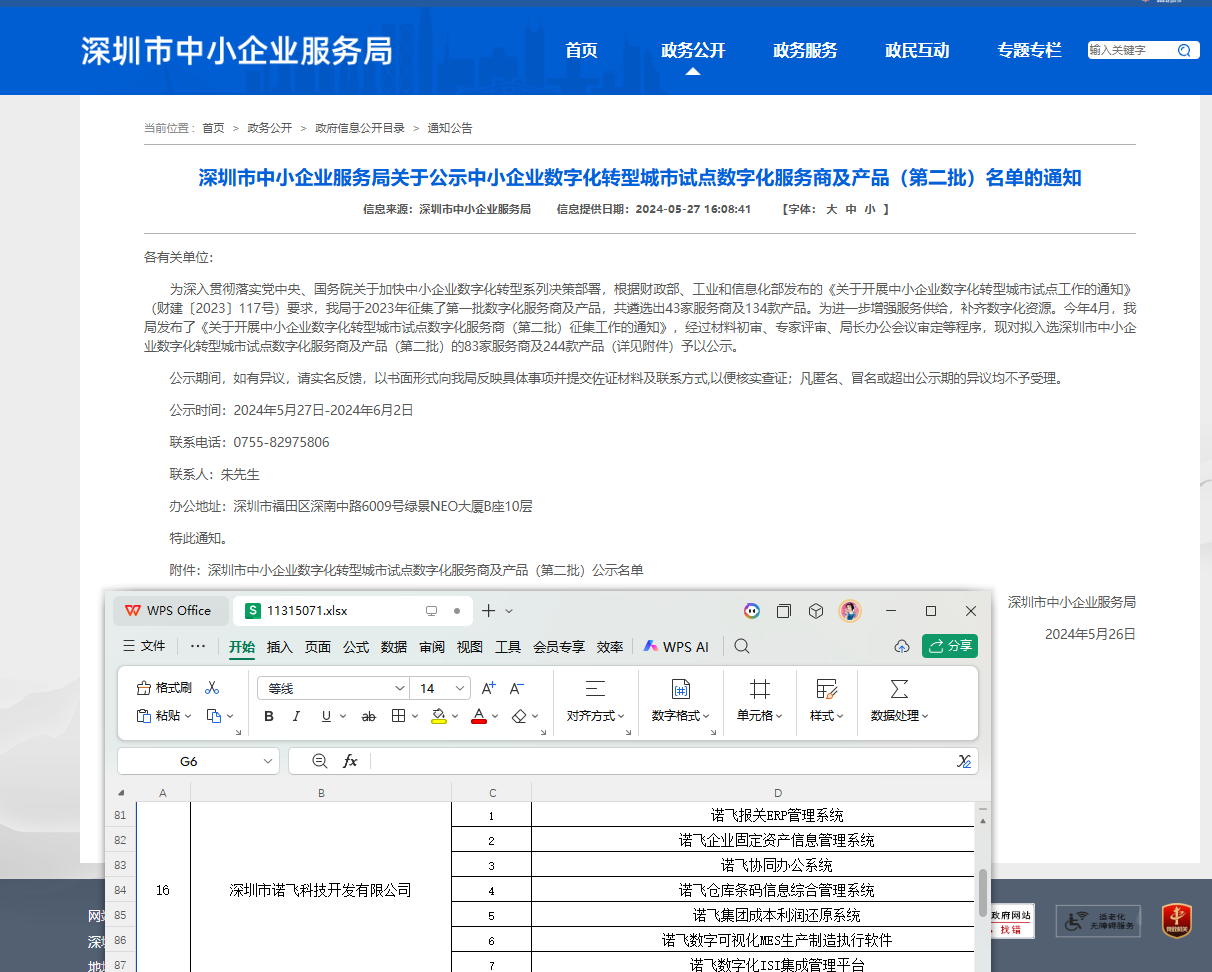The image size is (1212, 972).
Task: Open WPS AI assistant
Action: (x=676, y=647)
